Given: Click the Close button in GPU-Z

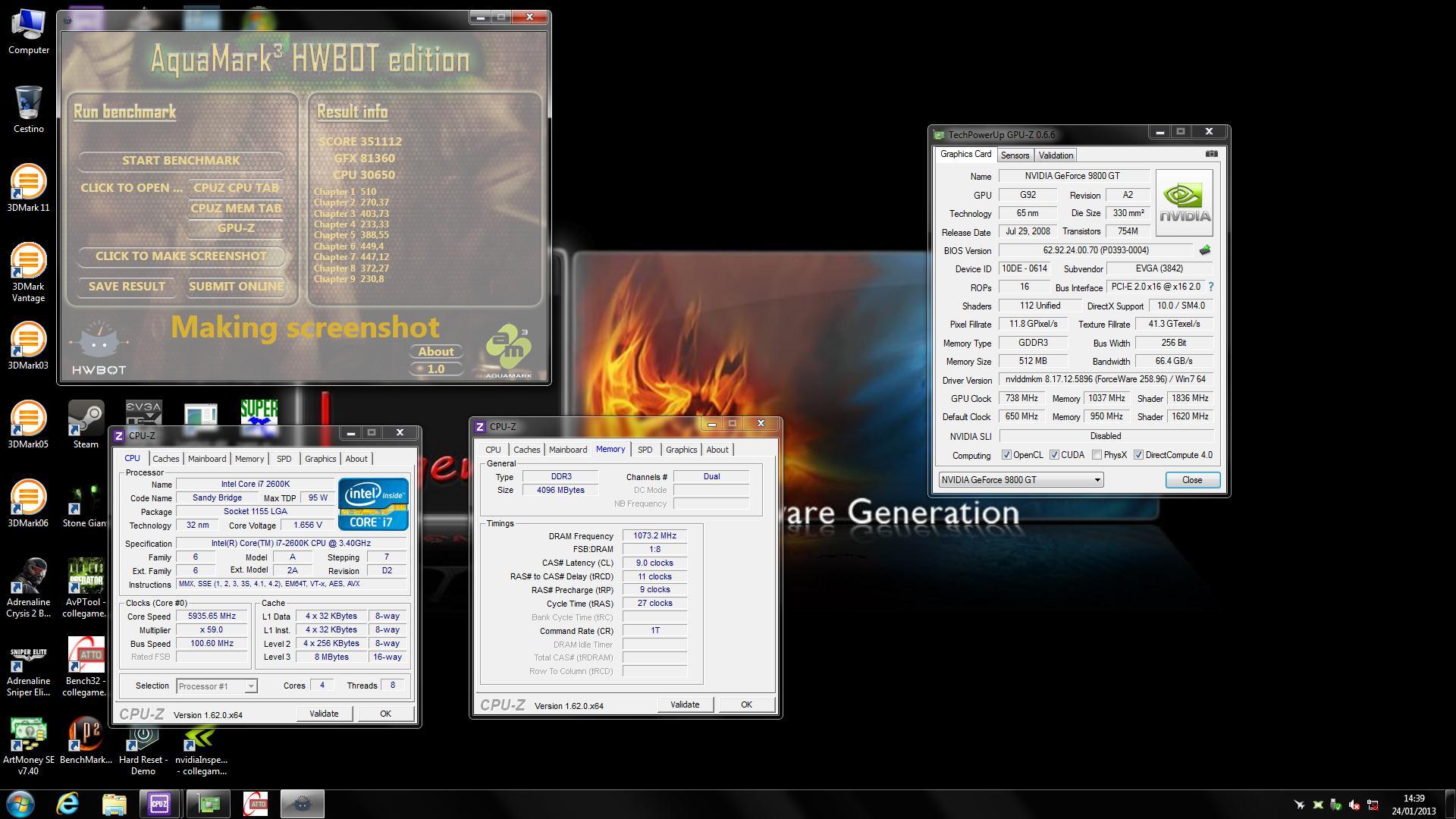Looking at the screenshot, I should [x=1192, y=480].
